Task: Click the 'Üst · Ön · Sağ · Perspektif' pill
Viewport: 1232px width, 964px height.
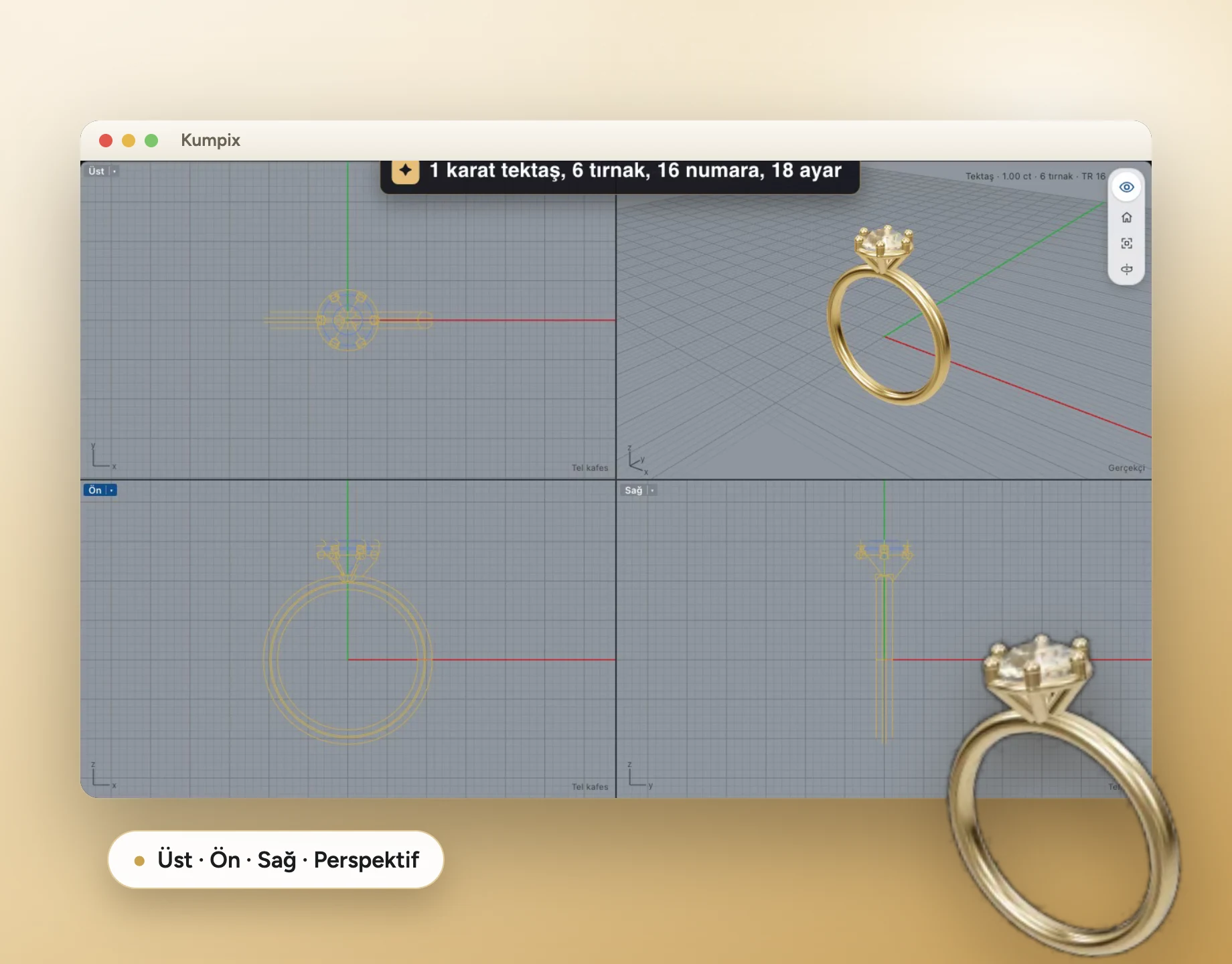Action: pos(276,860)
